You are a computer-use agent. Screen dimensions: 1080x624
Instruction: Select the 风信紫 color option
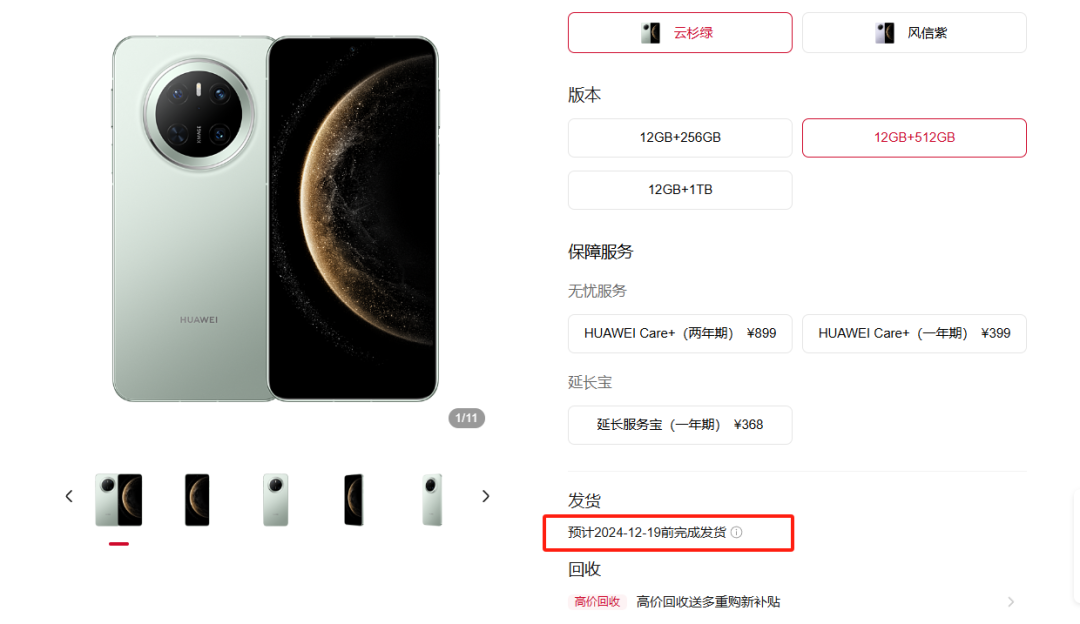click(x=914, y=32)
